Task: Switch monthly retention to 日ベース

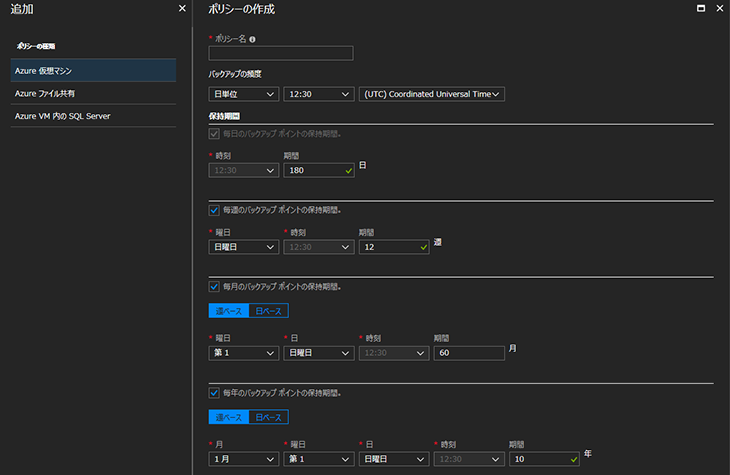Action: (x=268, y=311)
